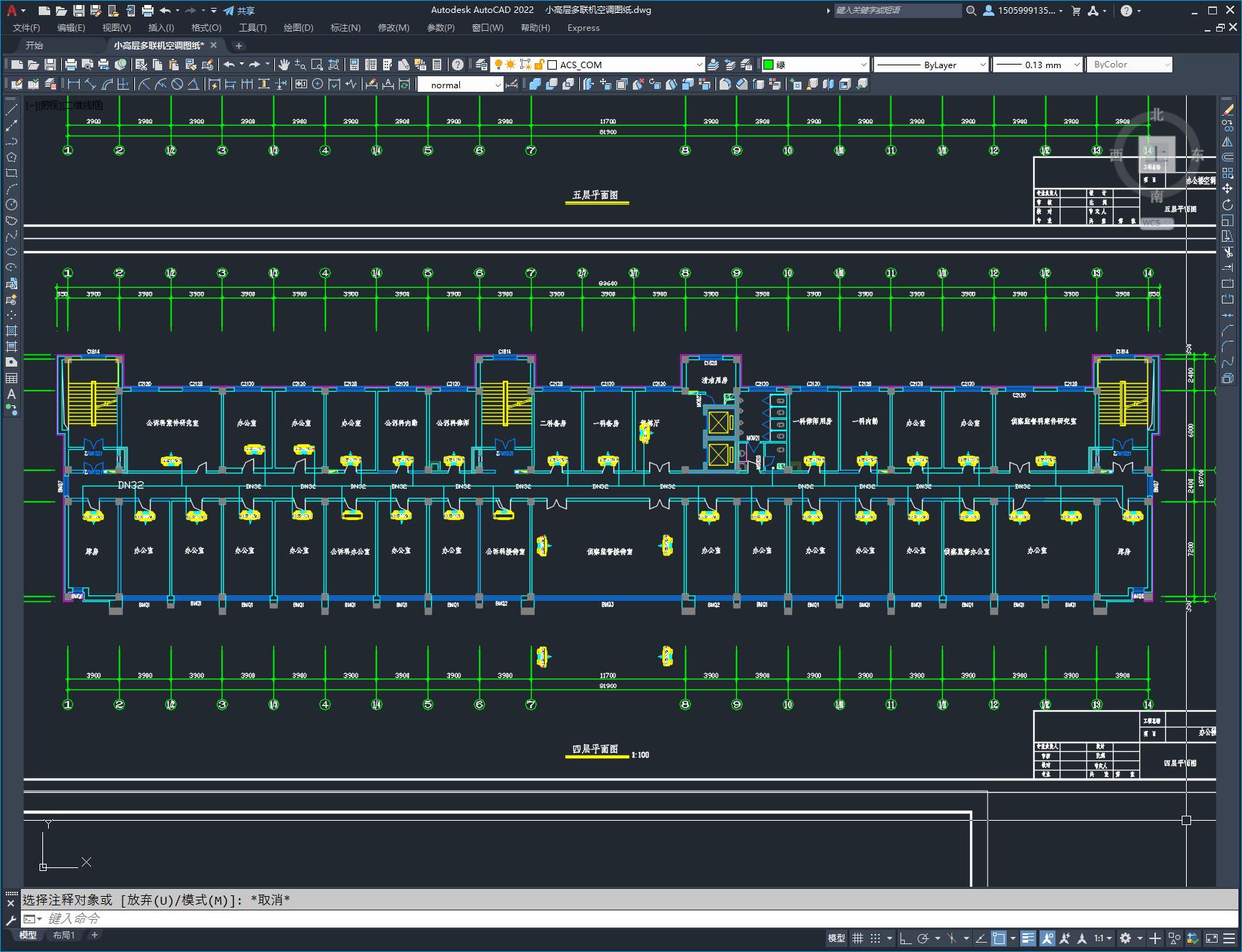Click the shopping cart Autodesk App Store icon

coord(1076,11)
